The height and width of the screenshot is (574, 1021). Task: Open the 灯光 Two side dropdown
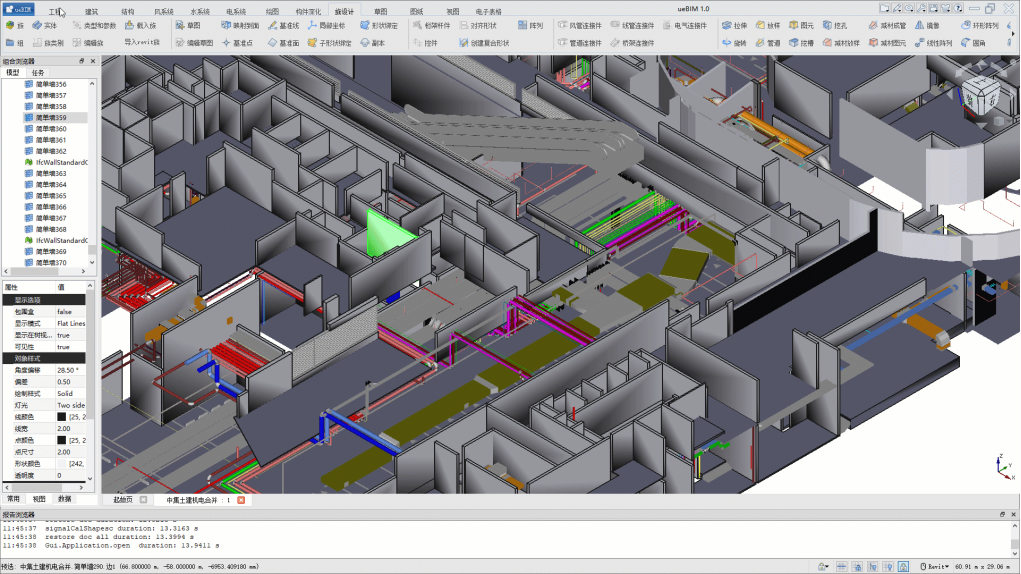70,405
